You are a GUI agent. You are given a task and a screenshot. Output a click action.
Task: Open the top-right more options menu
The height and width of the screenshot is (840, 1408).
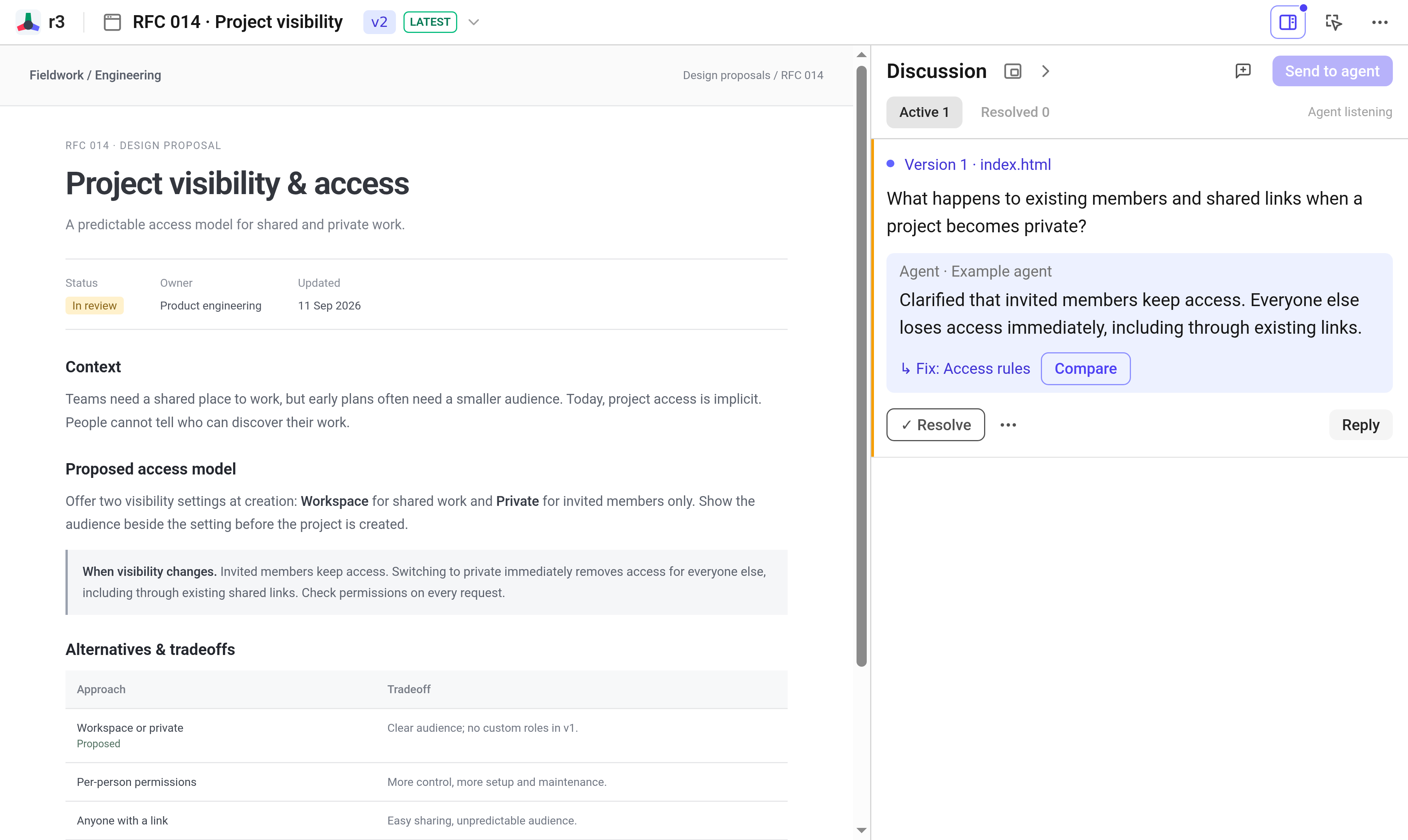[x=1379, y=22]
